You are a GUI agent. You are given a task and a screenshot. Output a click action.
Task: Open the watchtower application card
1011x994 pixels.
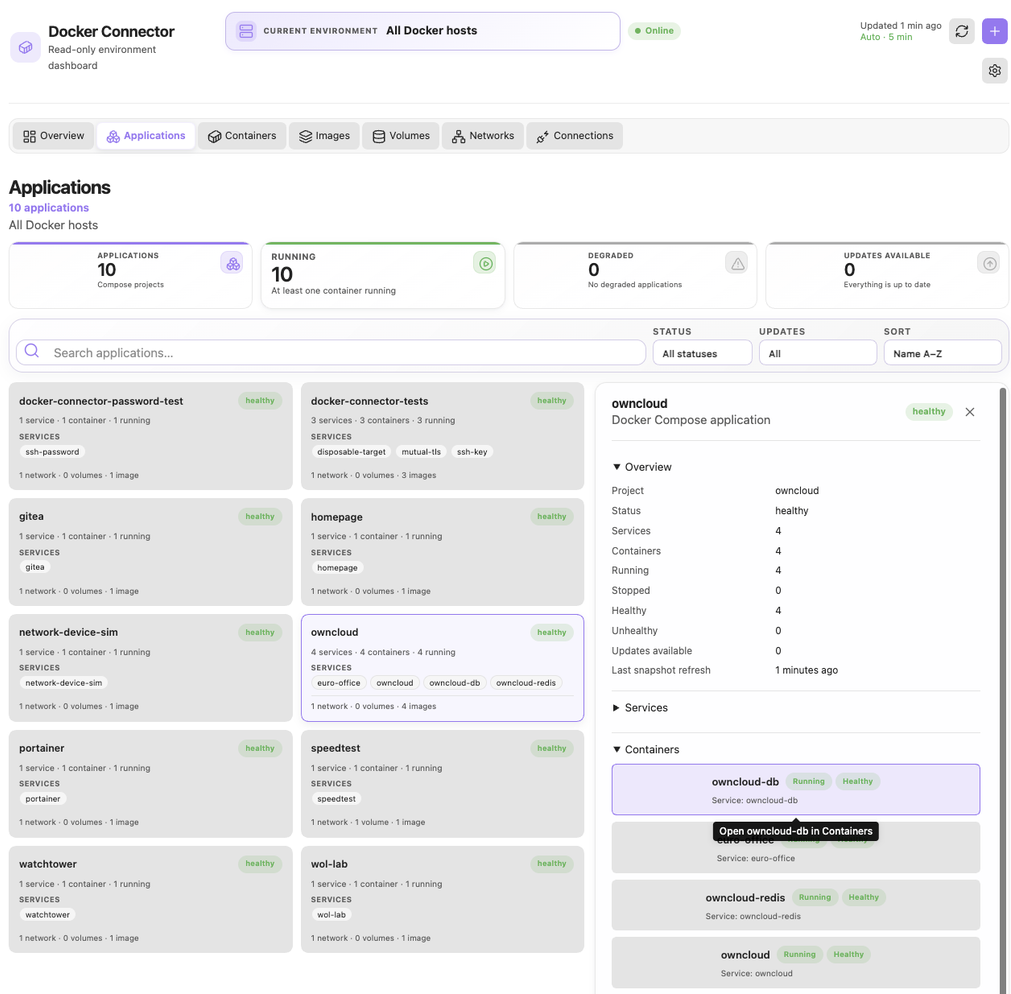pos(150,900)
